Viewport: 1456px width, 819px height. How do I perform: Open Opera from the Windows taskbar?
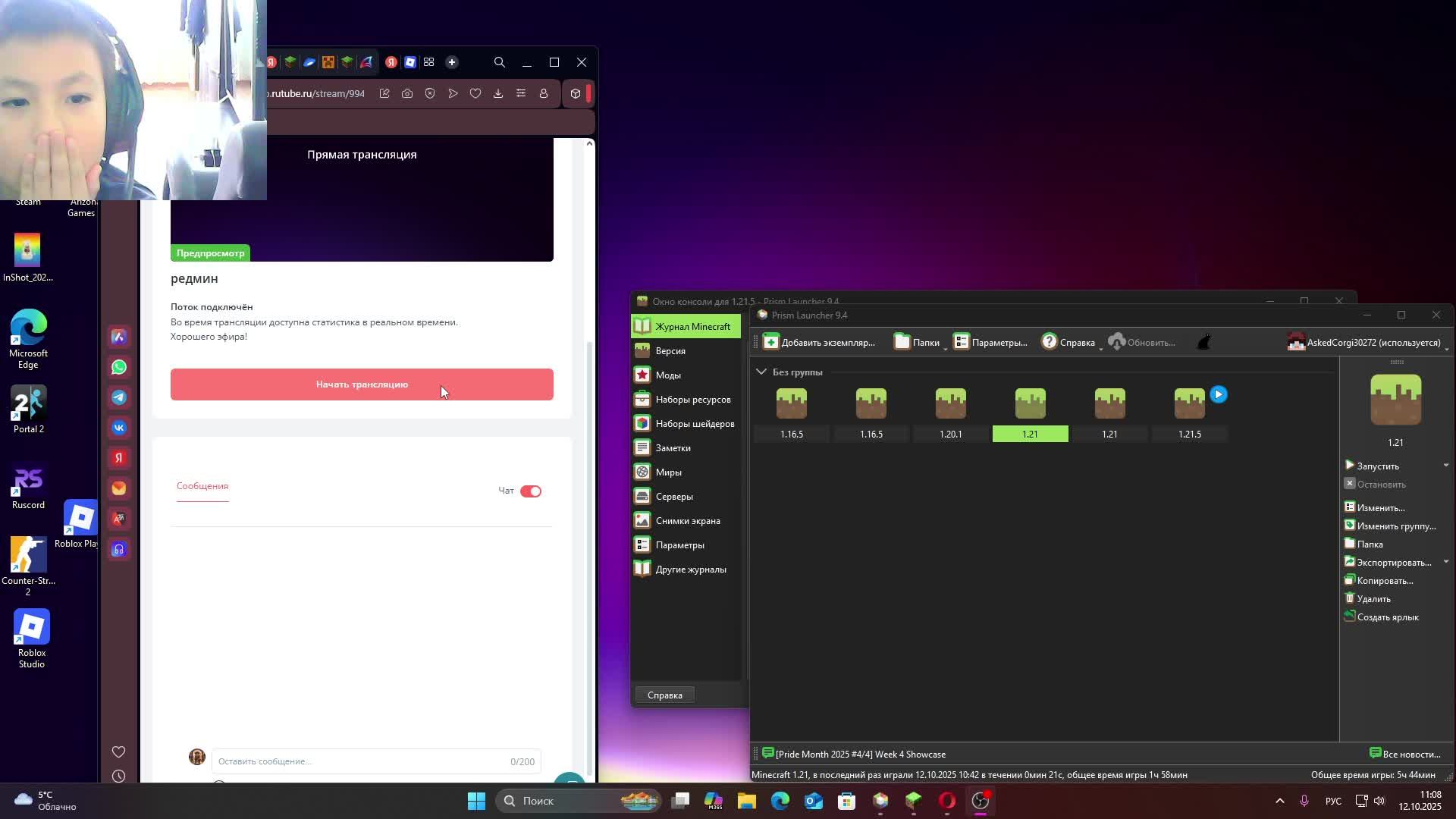click(947, 801)
